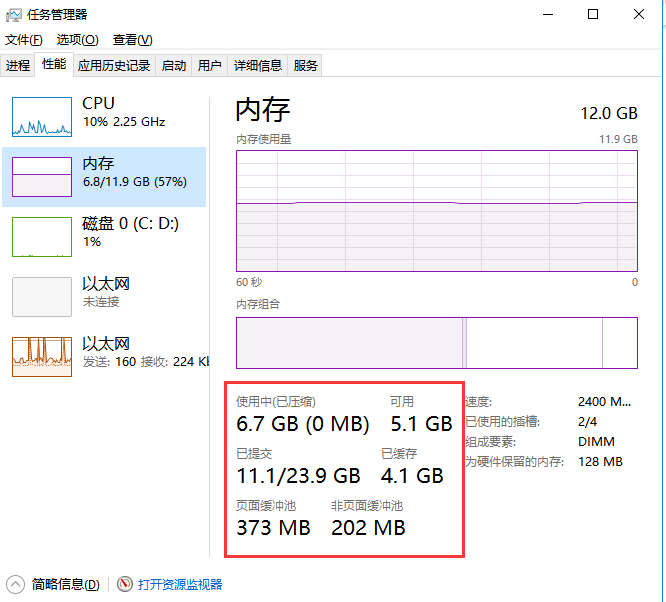666x602 pixels.
Task: Switch to the 进程 tab
Action: point(18,66)
